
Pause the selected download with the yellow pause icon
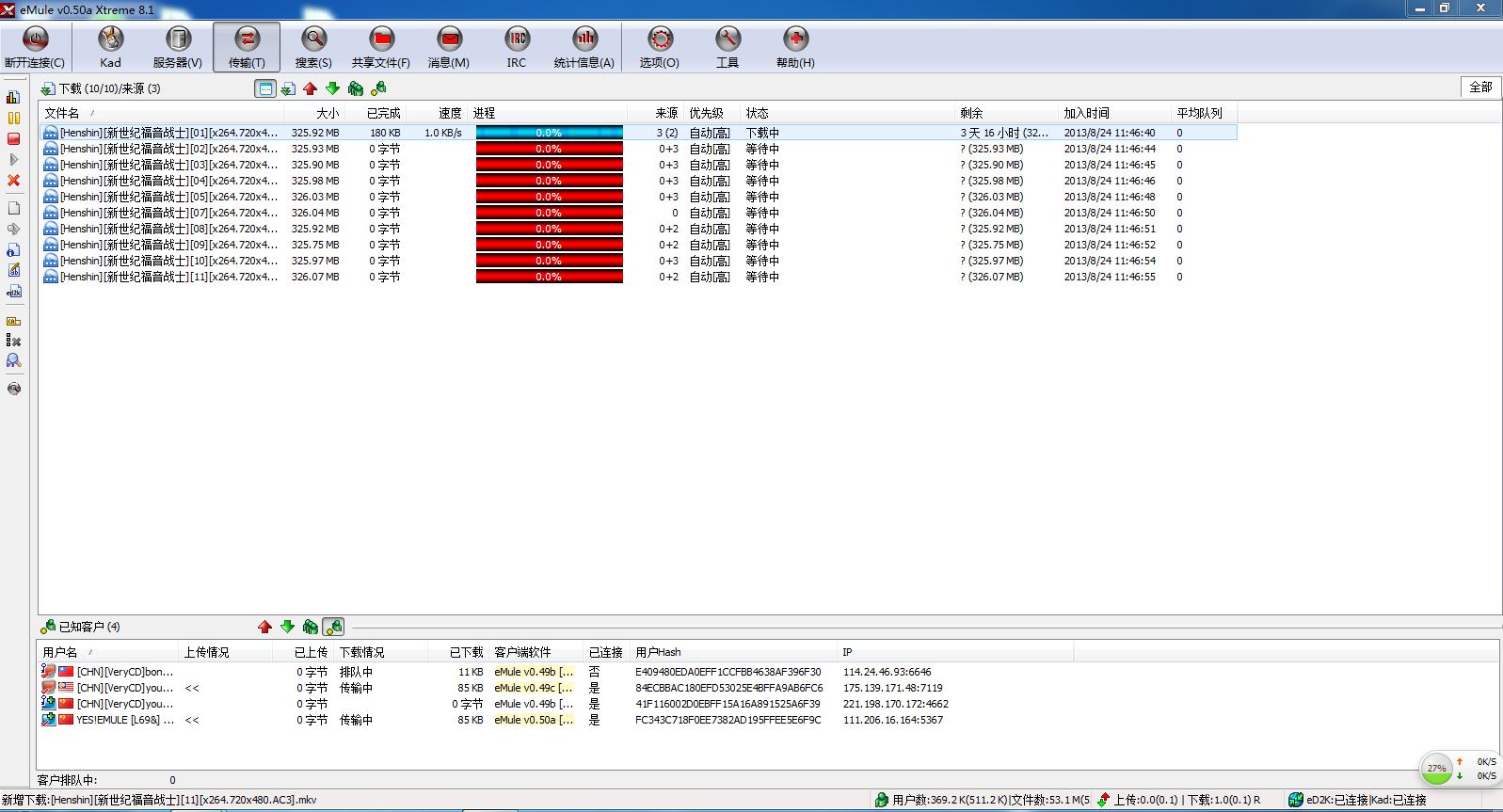[x=13, y=118]
